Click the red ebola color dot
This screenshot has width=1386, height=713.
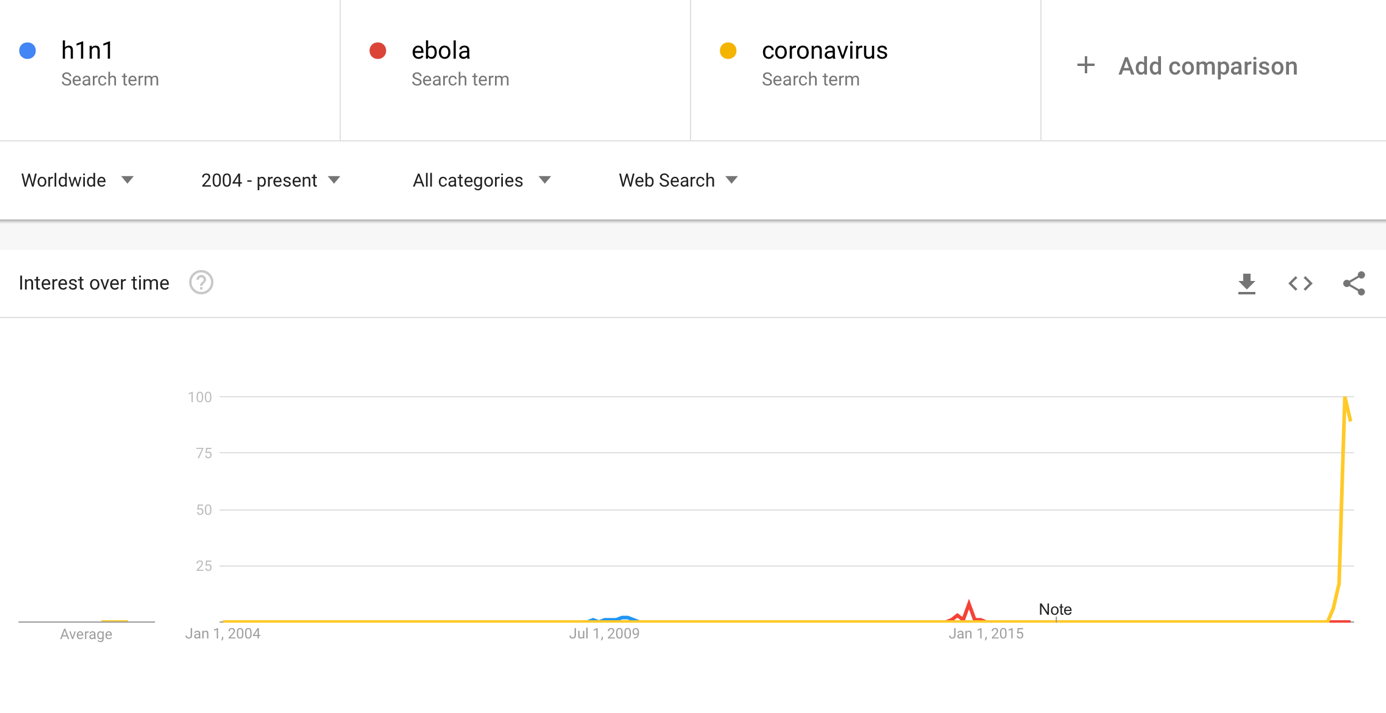[378, 50]
